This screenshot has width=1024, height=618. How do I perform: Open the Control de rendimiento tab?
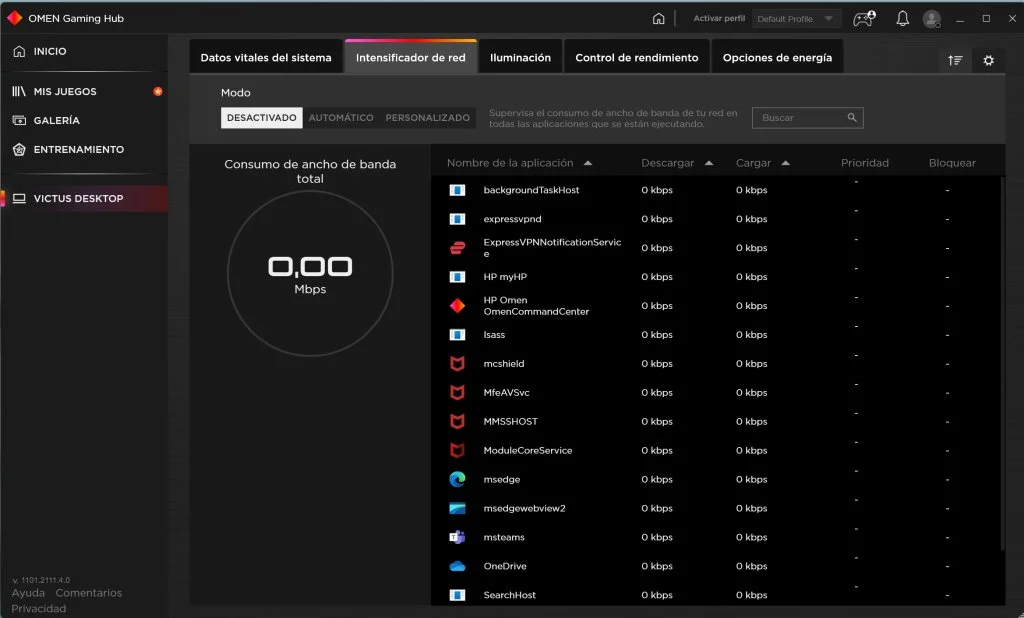pyautogui.click(x=636, y=57)
